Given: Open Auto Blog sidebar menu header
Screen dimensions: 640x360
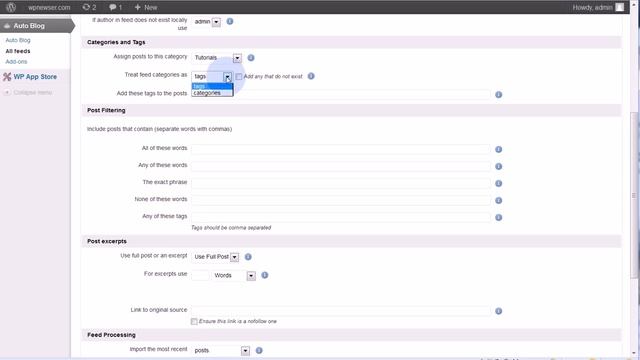Looking at the screenshot, I should (x=36, y=26).
